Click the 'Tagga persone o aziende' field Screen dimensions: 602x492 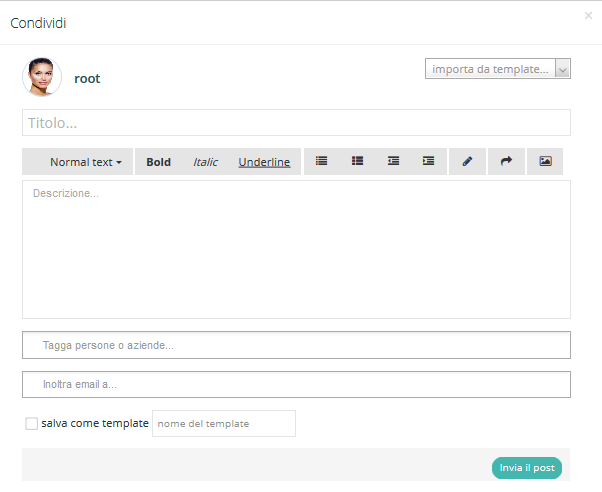point(296,345)
